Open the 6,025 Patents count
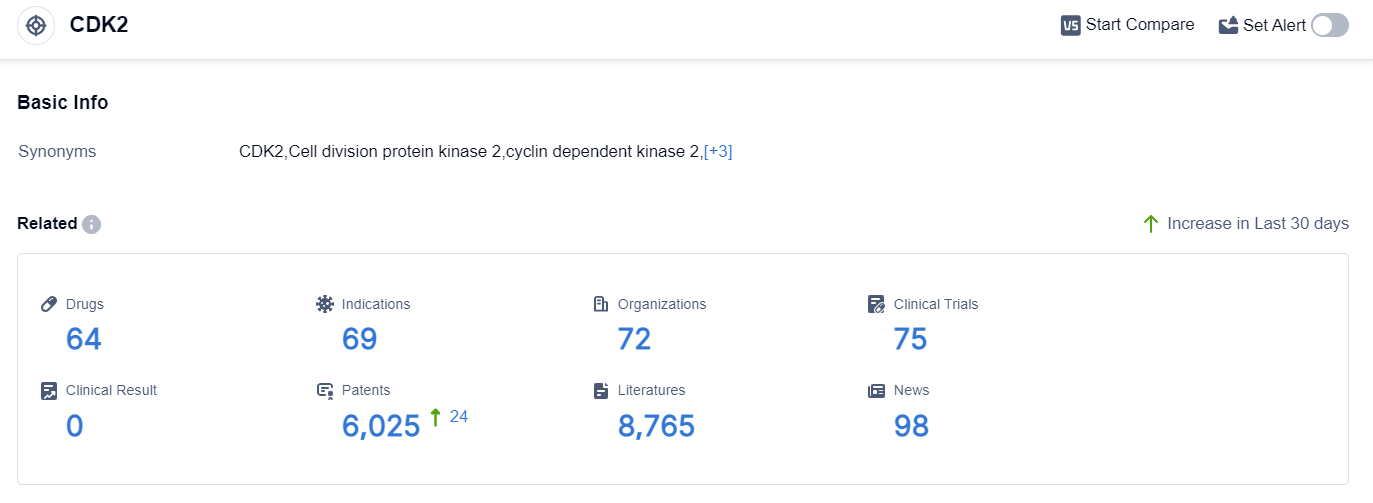1373x503 pixels. pyautogui.click(x=381, y=427)
